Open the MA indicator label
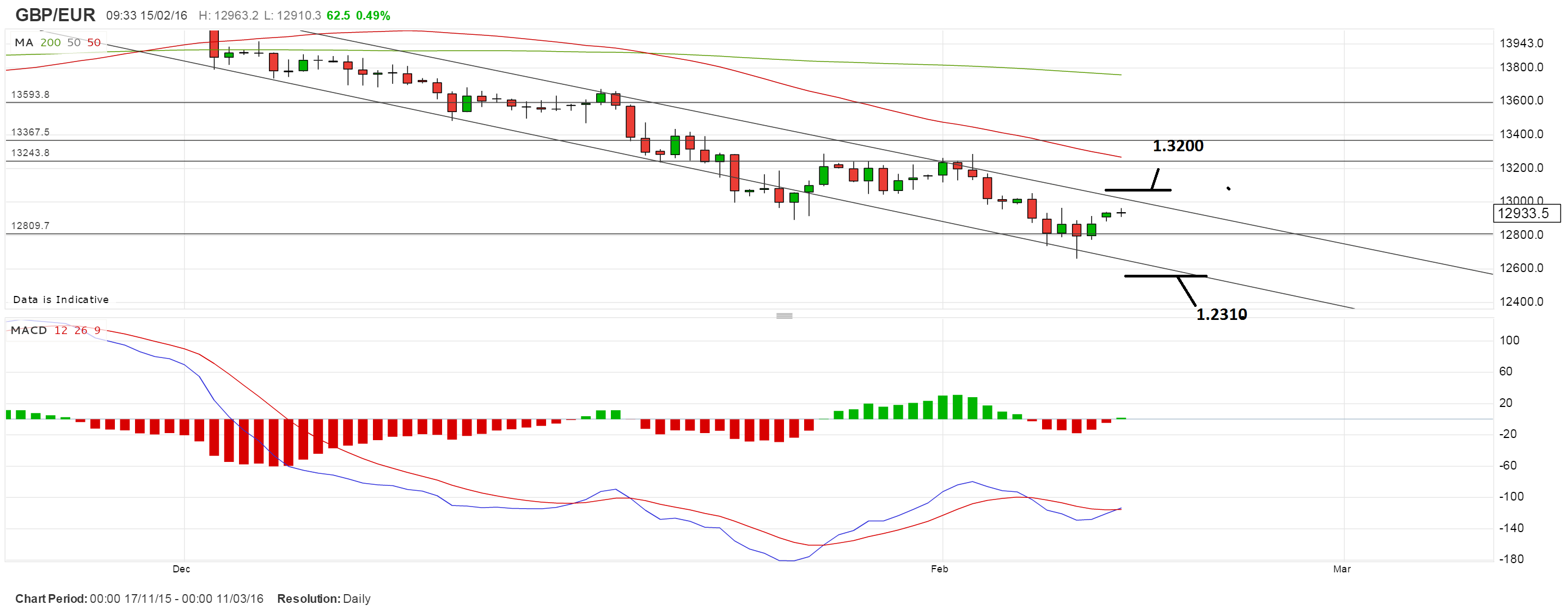This screenshot has height=611, width=1568. pos(24,42)
